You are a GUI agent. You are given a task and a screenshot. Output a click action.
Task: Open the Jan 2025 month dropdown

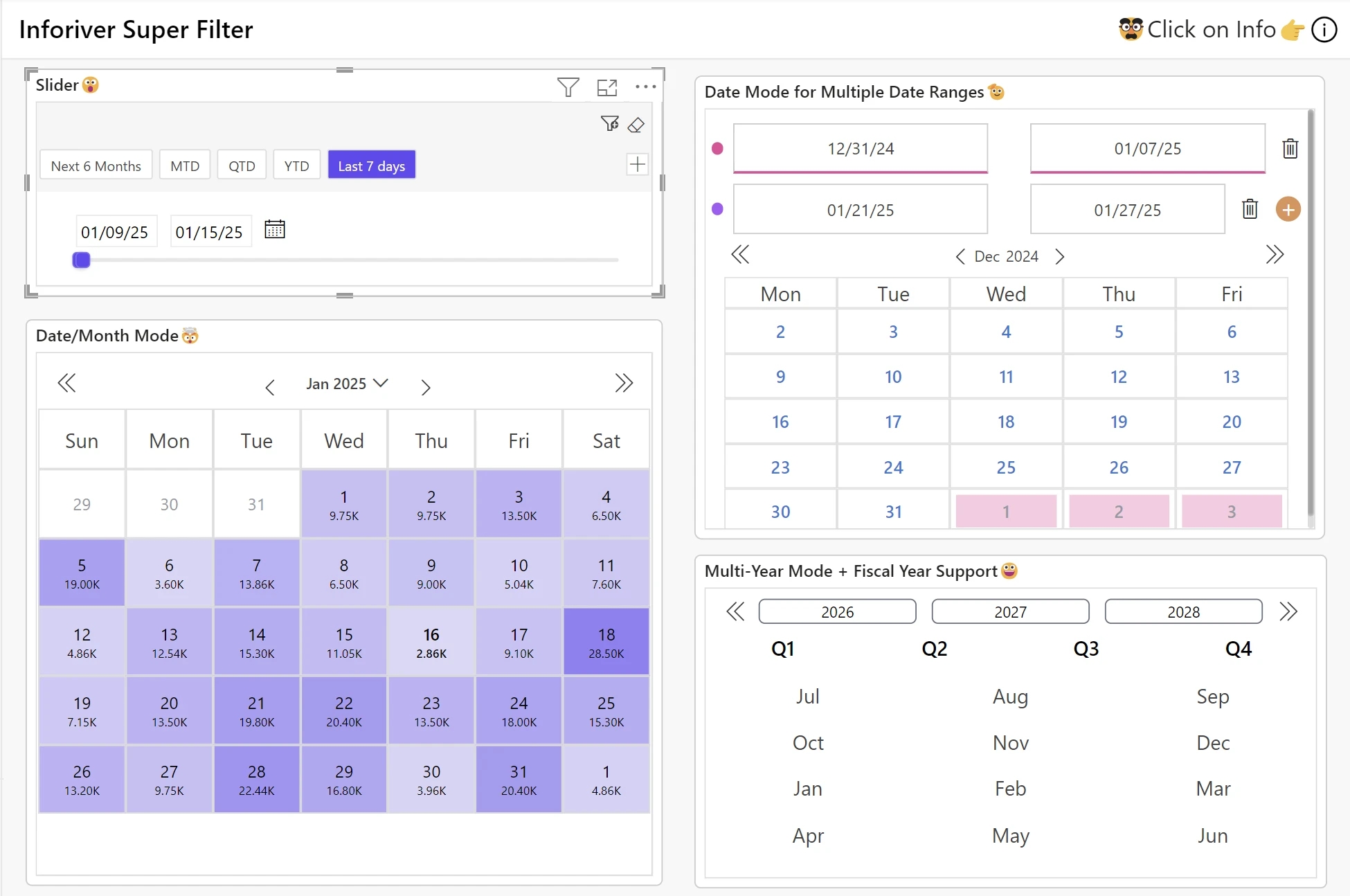coord(347,384)
